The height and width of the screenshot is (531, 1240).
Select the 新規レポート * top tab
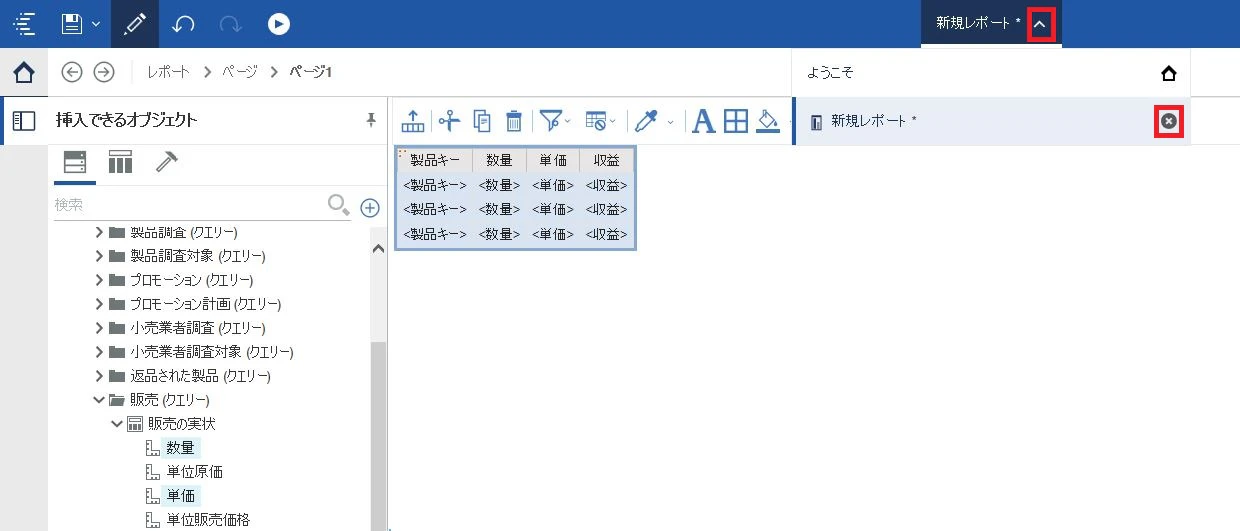pyautogui.click(x=978, y=23)
